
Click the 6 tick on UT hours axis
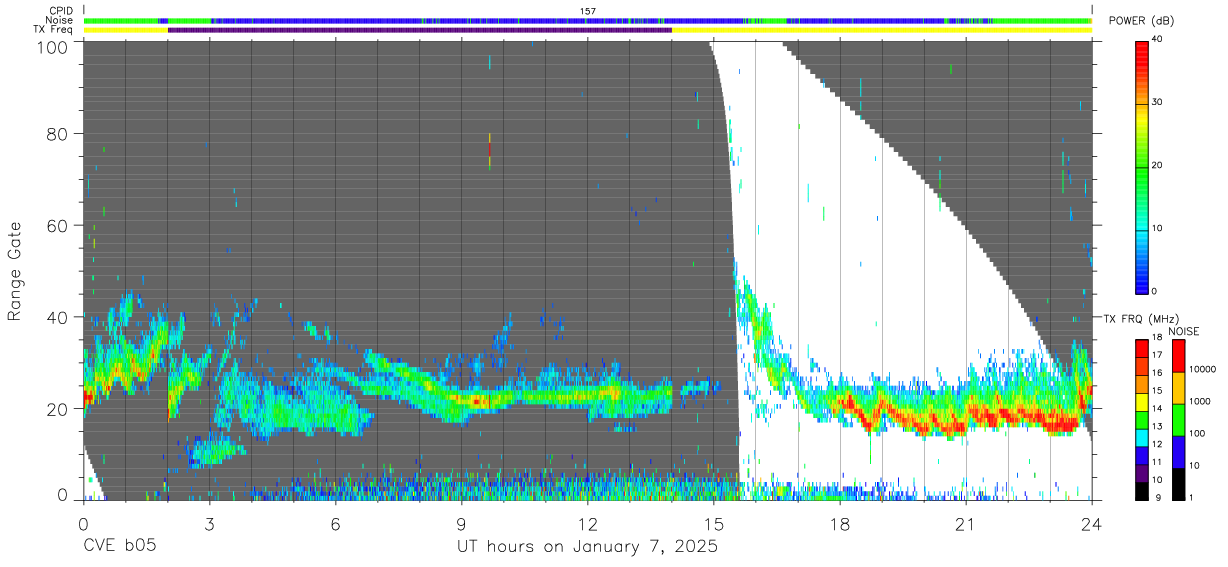point(336,523)
